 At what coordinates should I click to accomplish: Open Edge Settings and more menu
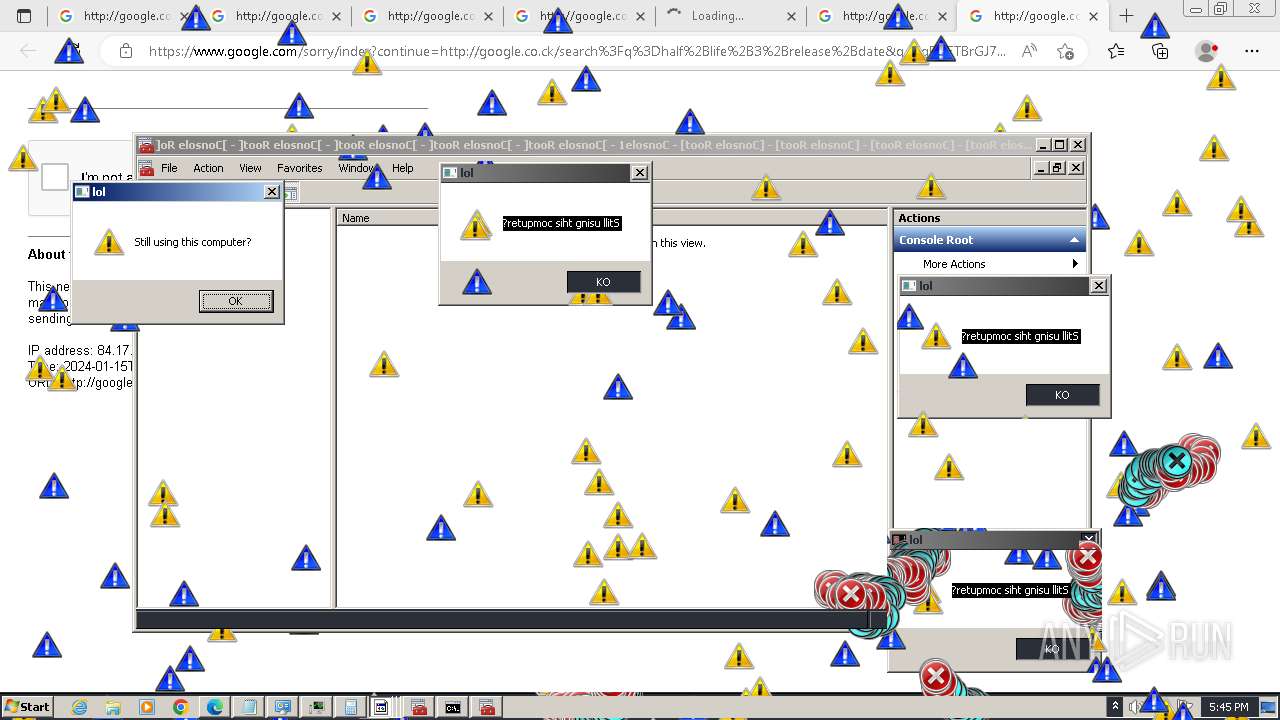pyautogui.click(x=1252, y=51)
